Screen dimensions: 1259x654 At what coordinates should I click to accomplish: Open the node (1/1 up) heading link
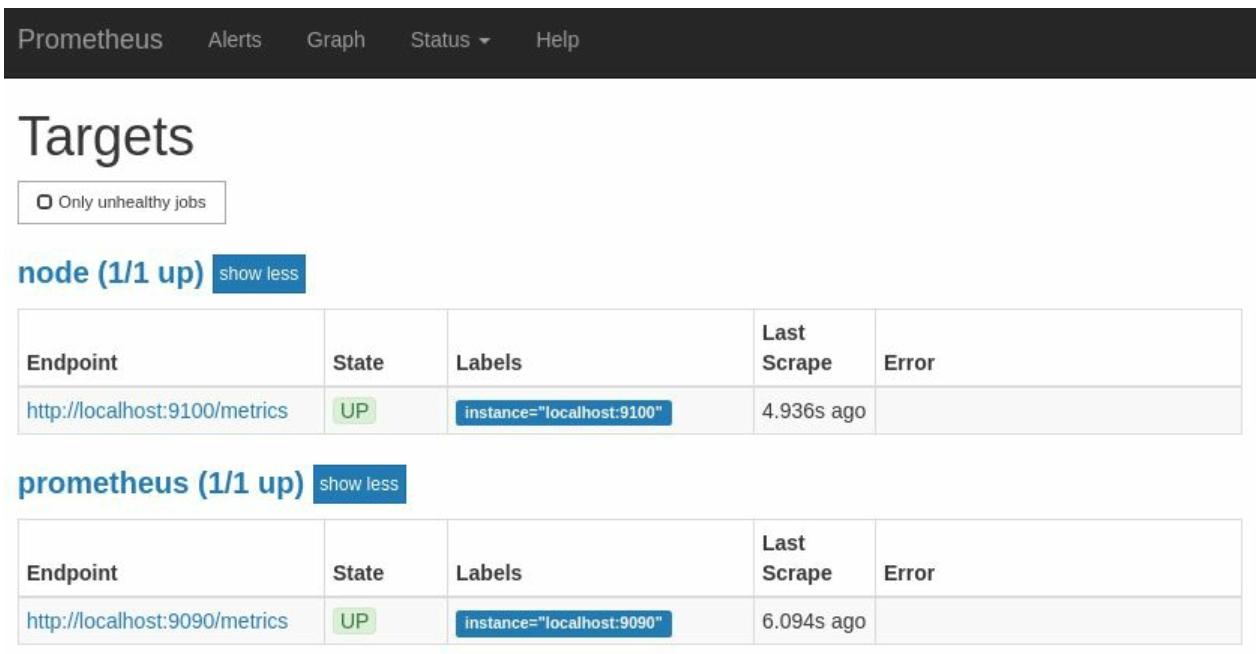point(111,273)
